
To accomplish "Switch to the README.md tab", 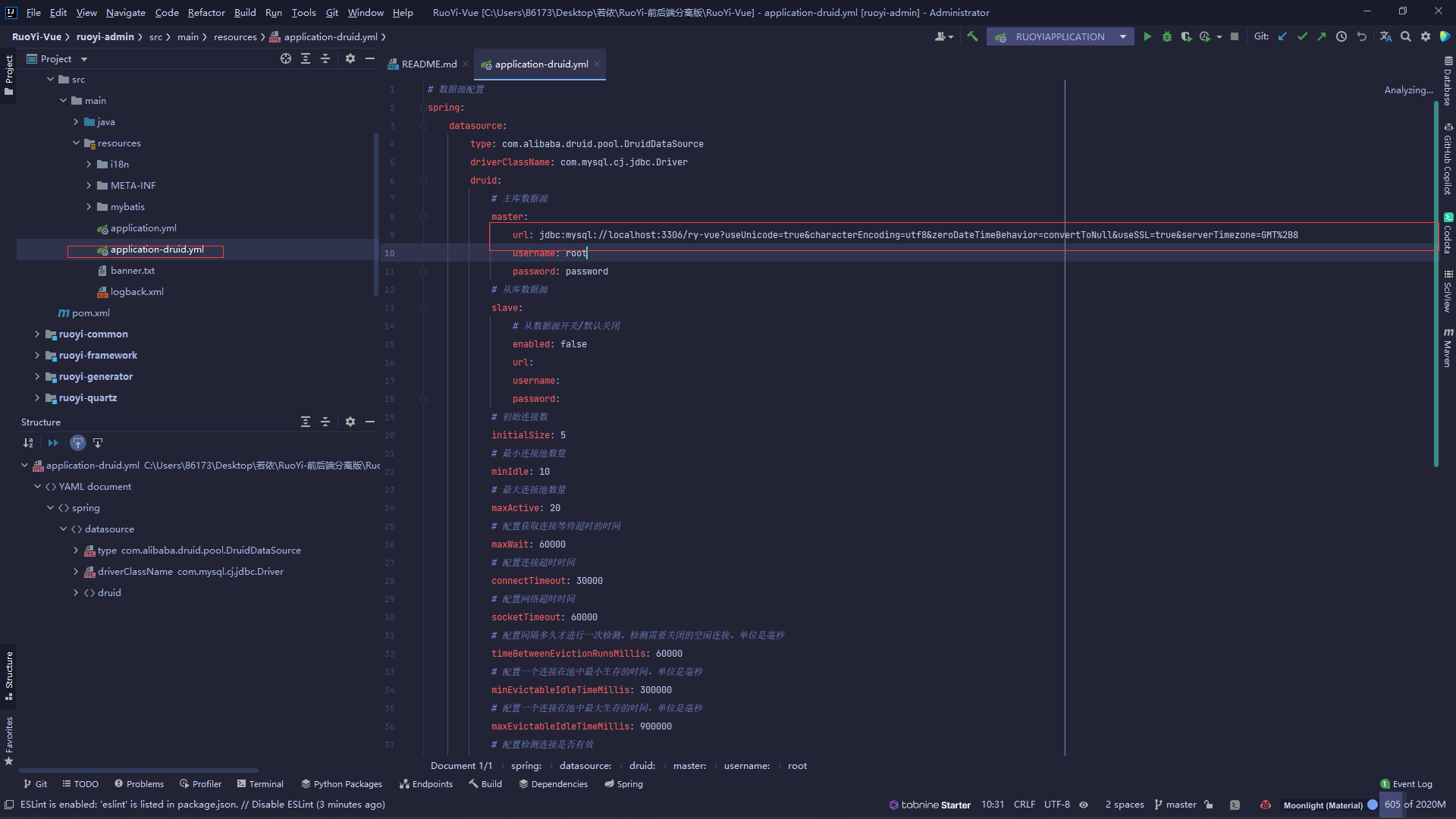I will pyautogui.click(x=428, y=64).
